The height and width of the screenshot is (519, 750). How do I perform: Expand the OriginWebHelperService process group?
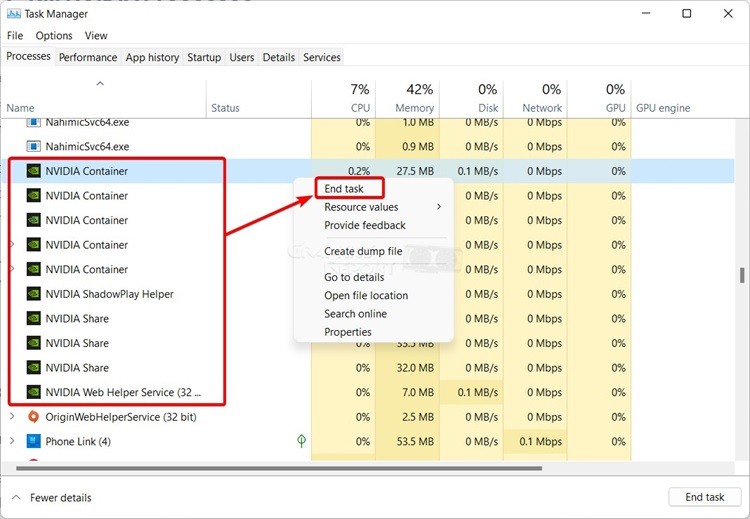point(12,417)
